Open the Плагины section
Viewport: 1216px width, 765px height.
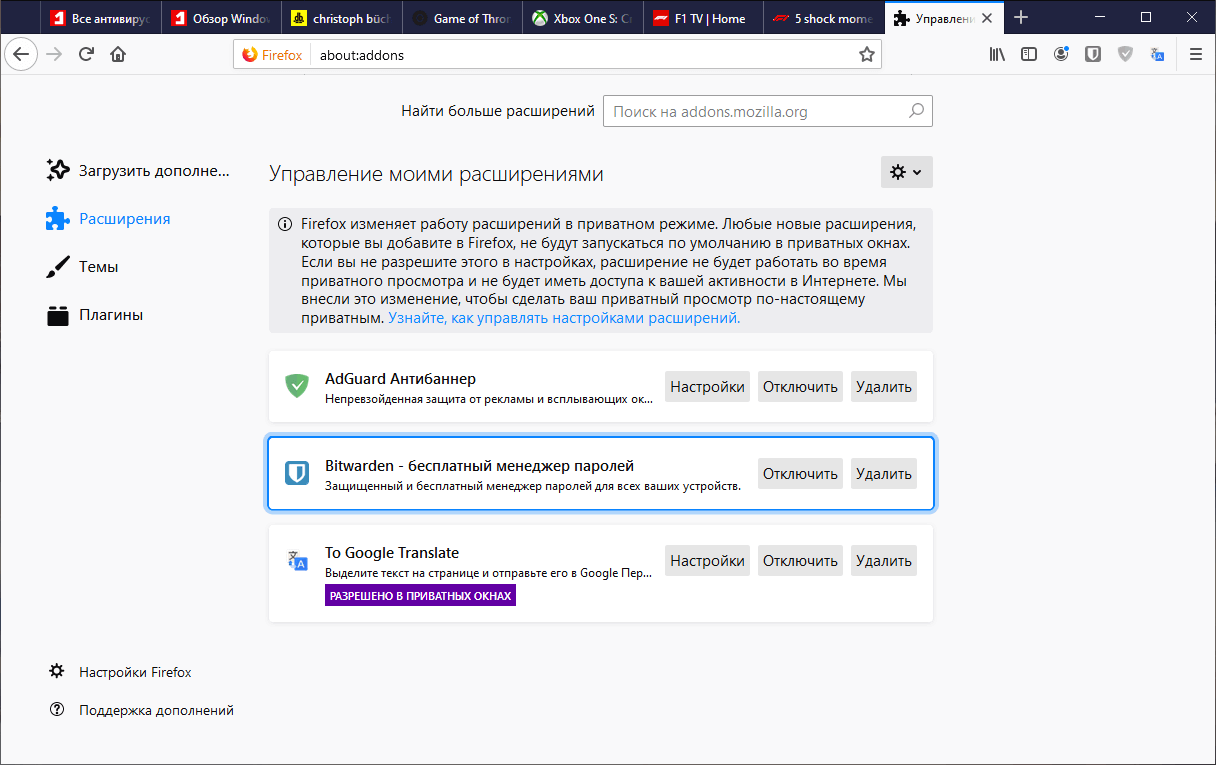tap(113, 314)
